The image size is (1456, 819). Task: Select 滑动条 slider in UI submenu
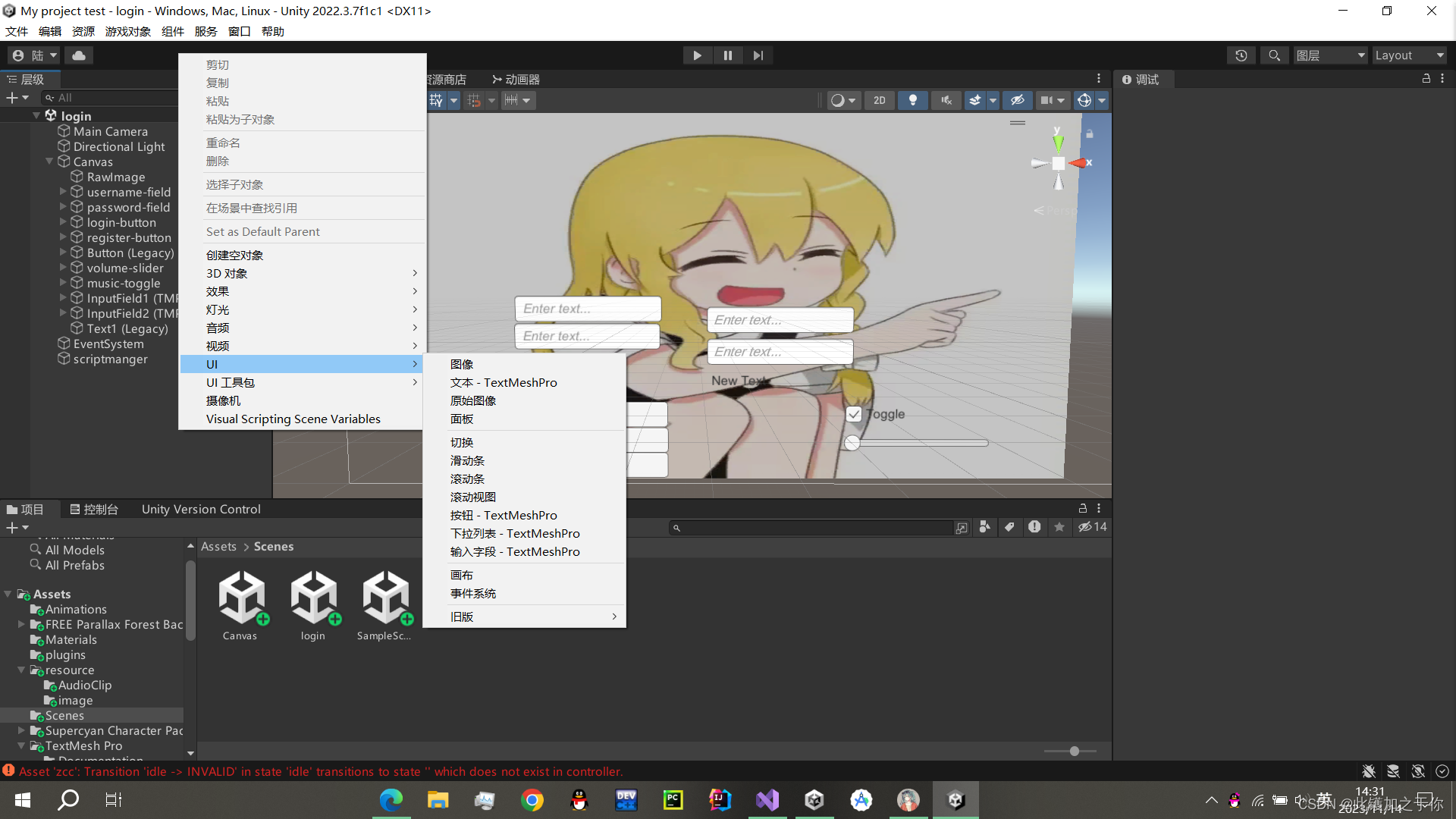click(524, 461)
